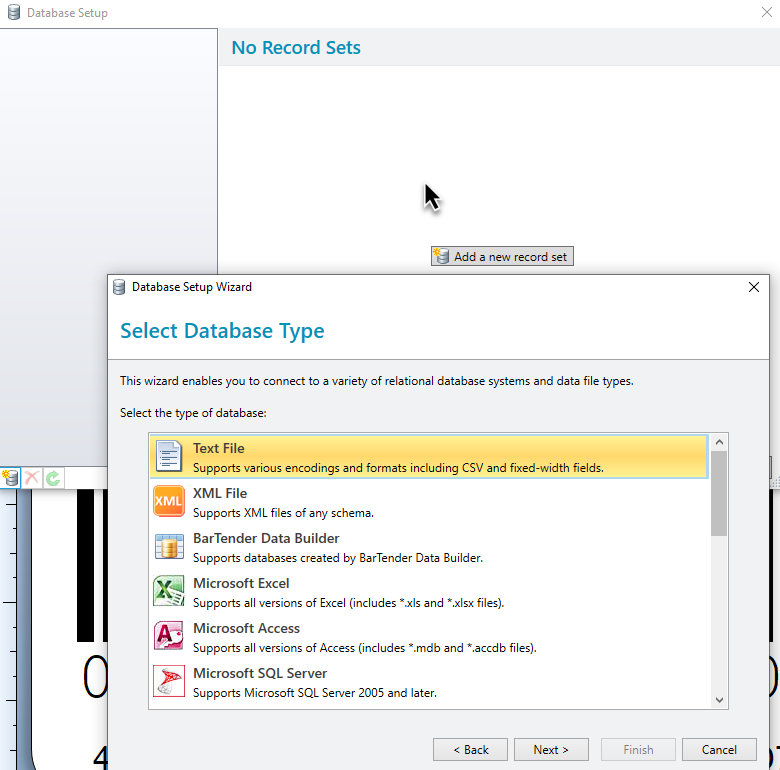
Task: Cancel the Database Setup Wizard
Action: (x=719, y=750)
